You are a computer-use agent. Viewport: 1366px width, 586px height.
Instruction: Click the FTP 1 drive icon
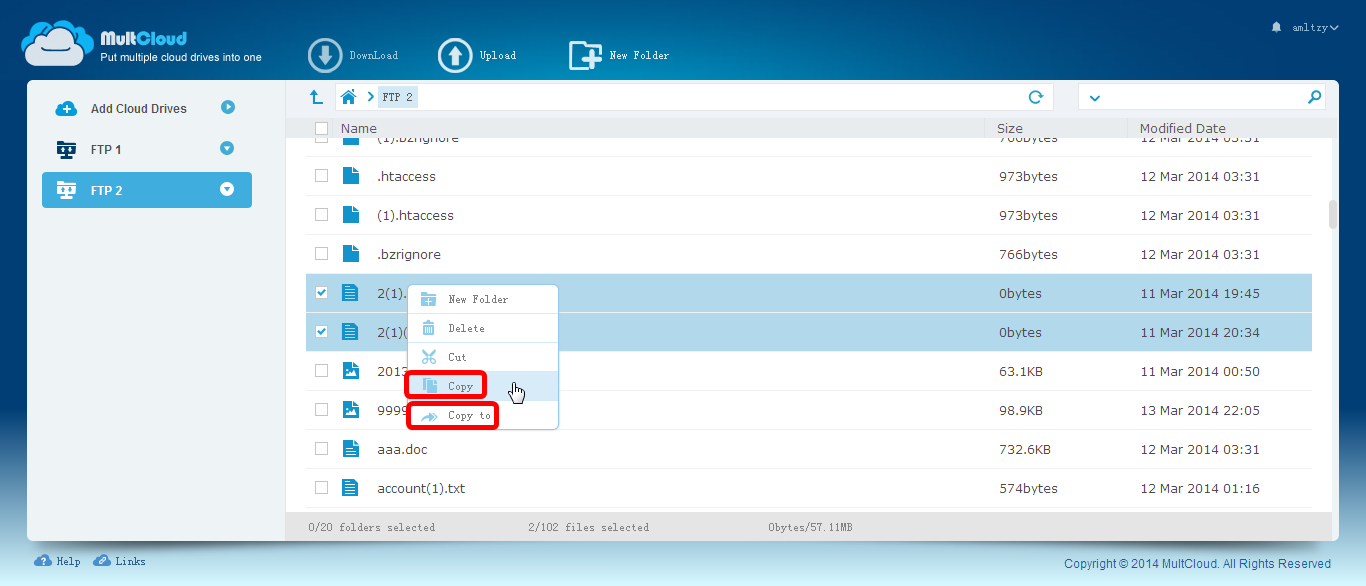66,149
